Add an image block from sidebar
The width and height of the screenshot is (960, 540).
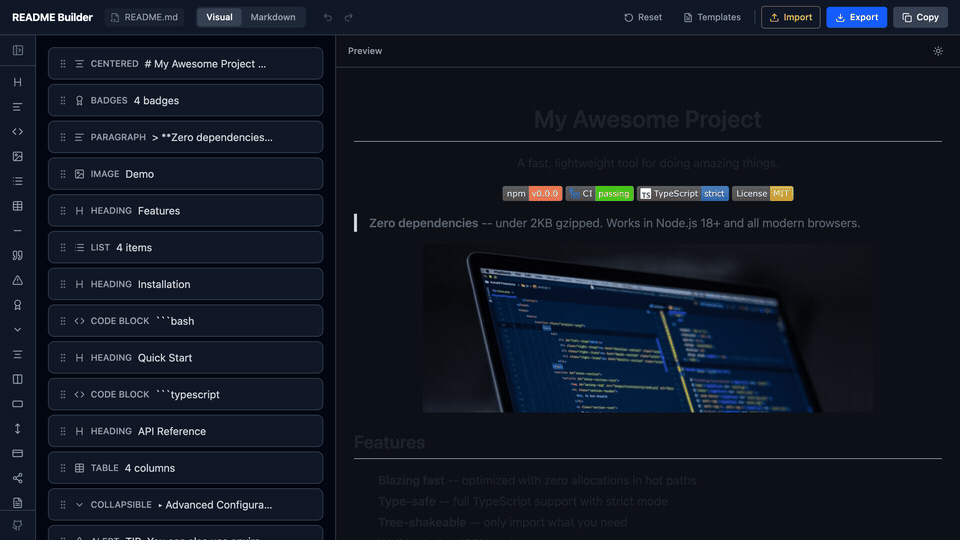click(x=18, y=157)
